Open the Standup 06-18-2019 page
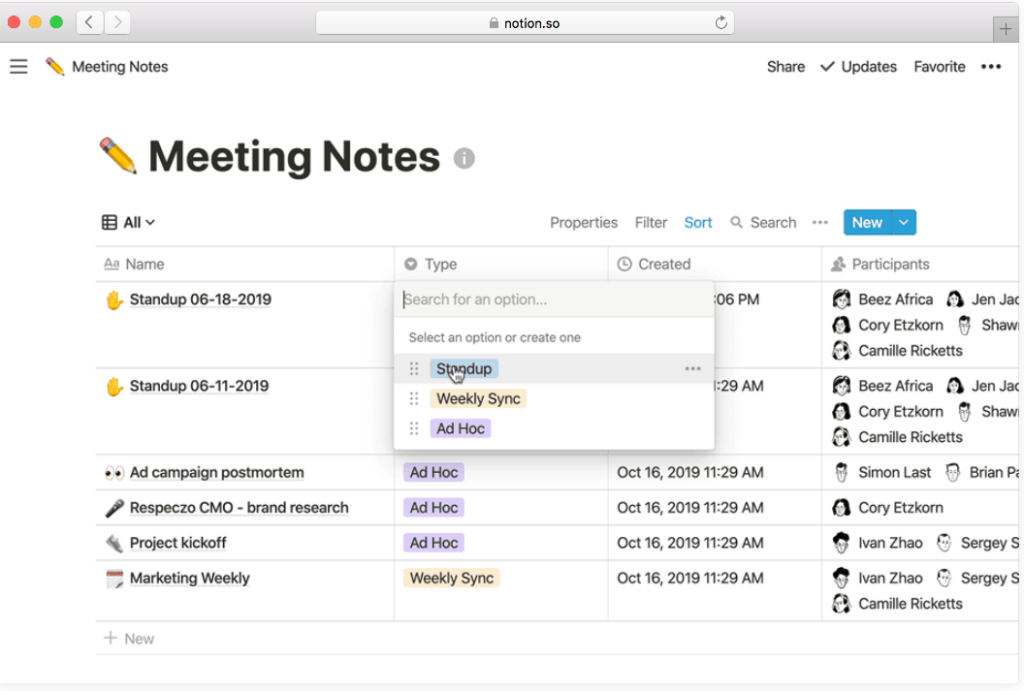This screenshot has height=691, width=1024. (200, 300)
